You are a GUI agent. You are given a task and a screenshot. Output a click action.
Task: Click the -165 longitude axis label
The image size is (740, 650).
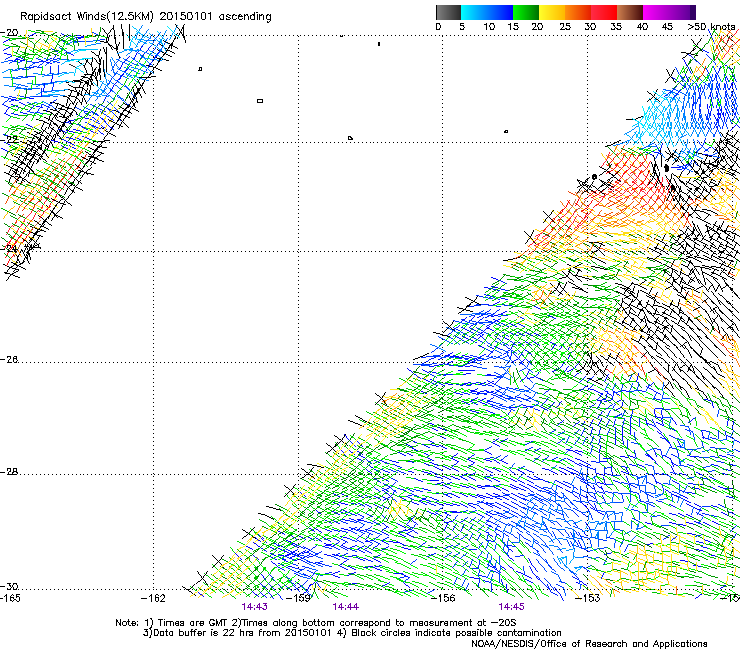click(10, 599)
